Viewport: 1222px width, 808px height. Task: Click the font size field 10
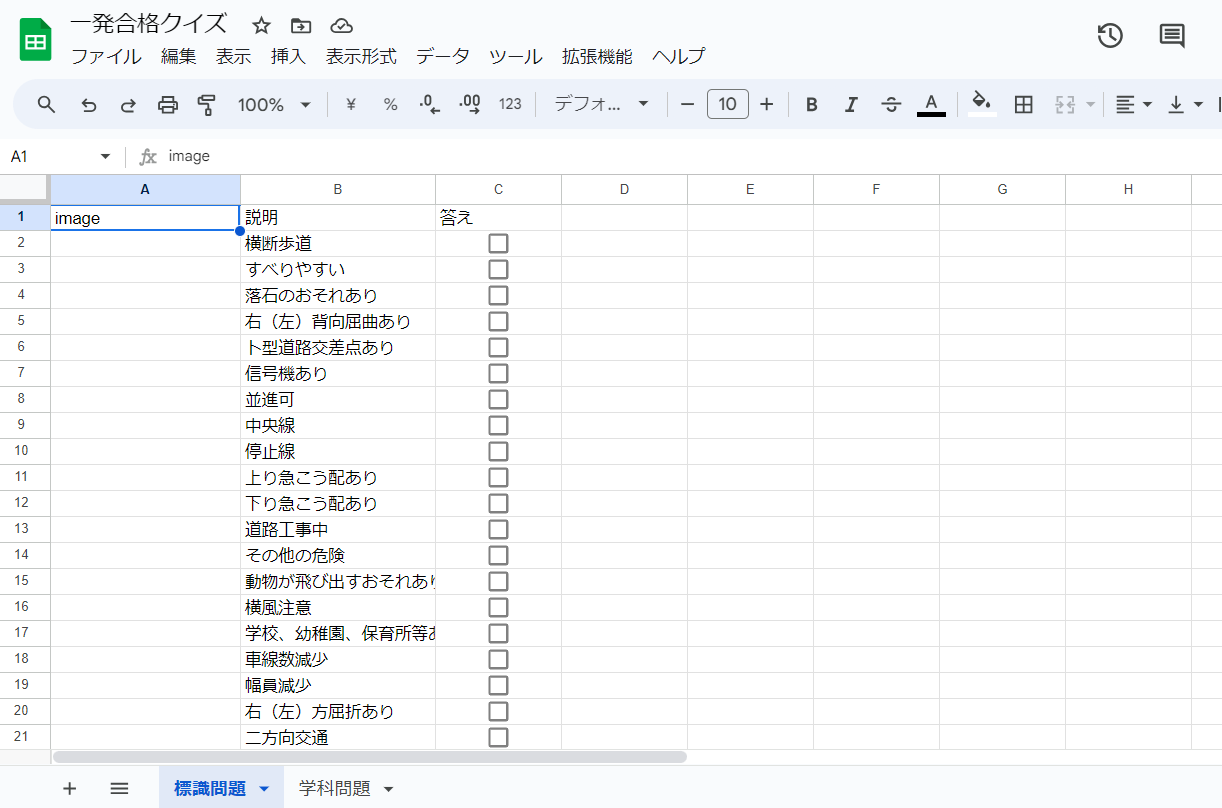(727, 104)
